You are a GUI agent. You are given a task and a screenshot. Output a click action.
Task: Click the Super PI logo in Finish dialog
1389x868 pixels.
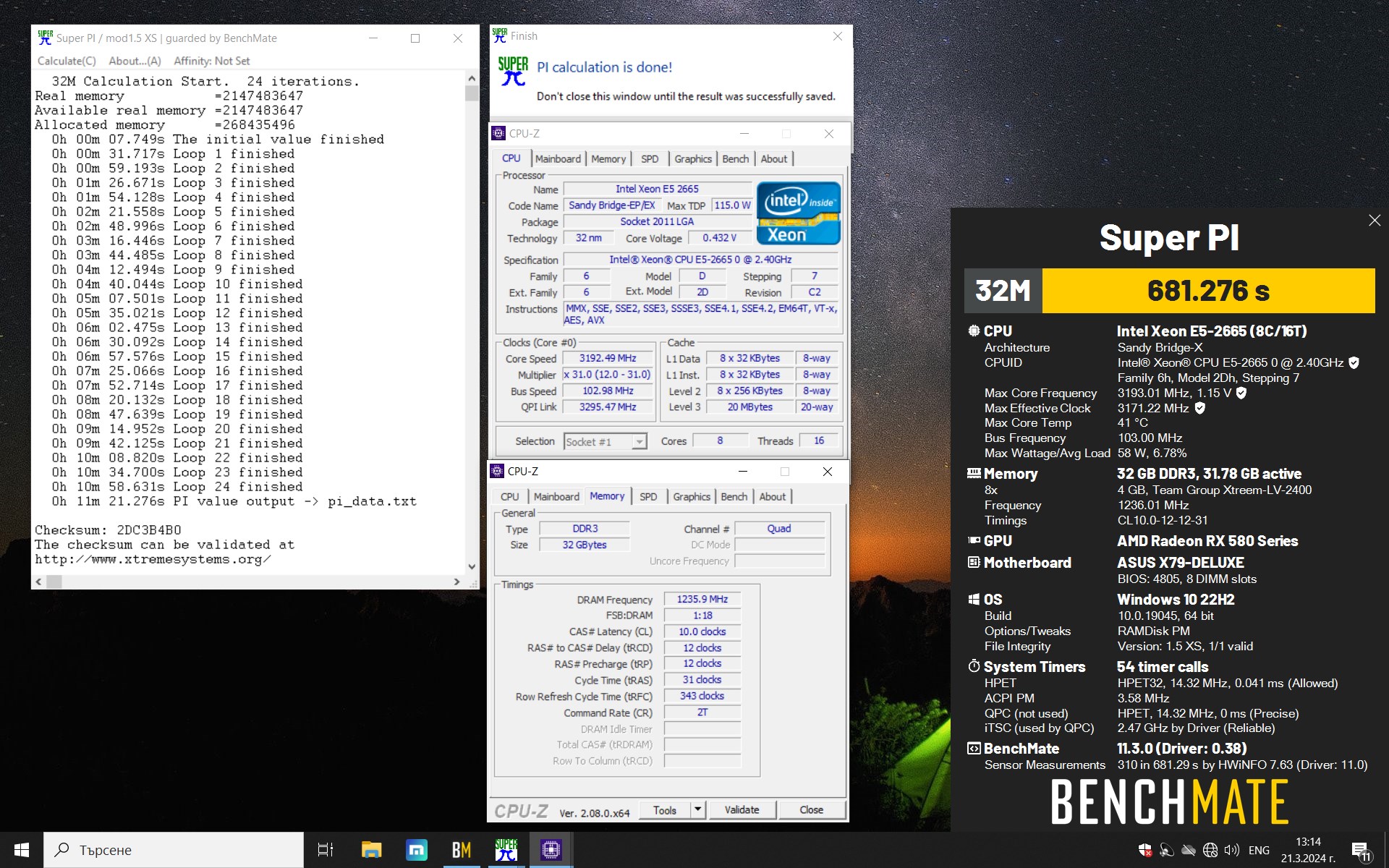[513, 72]
